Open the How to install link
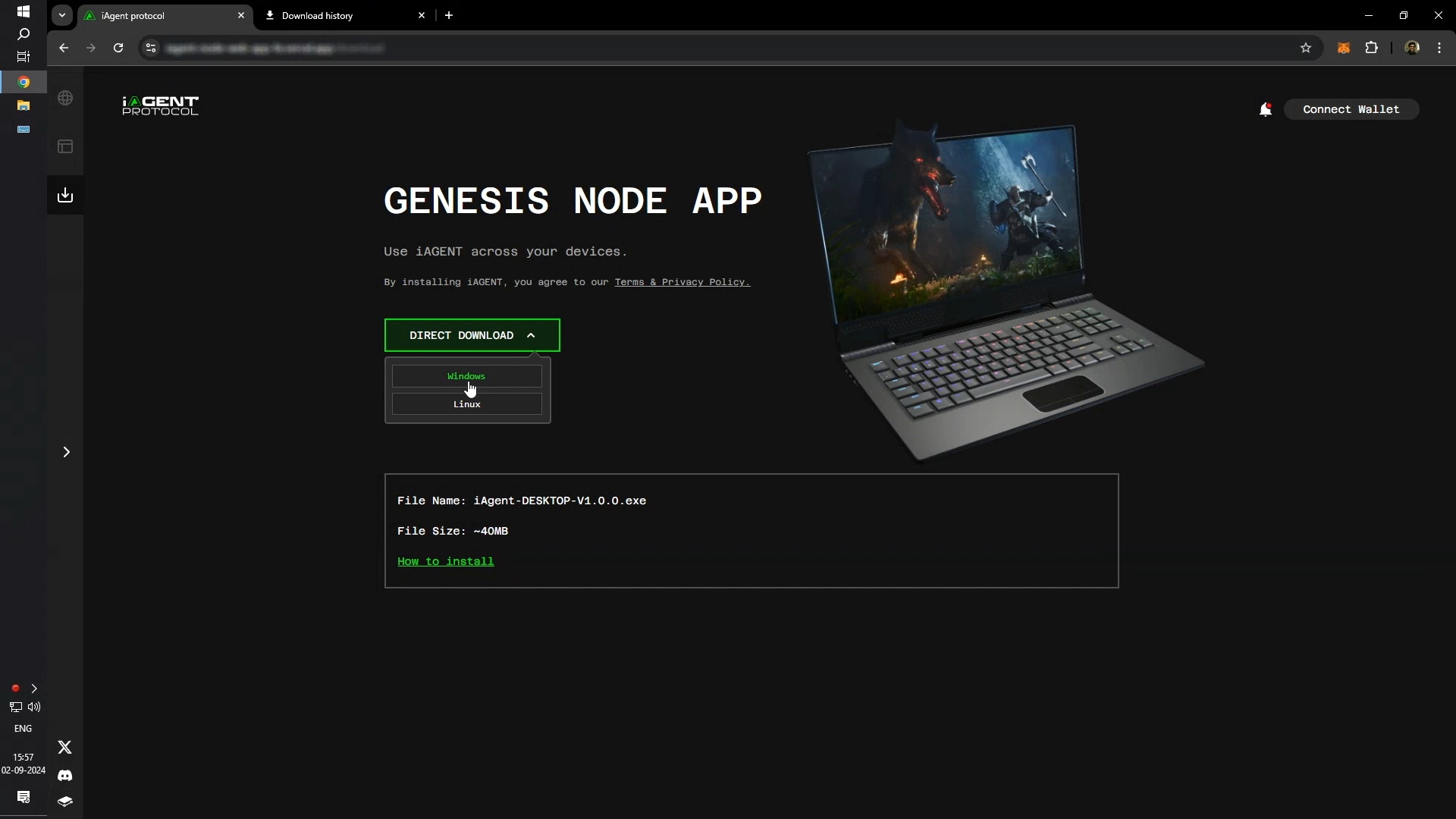 pyautogui.click(x=445, y=561)
